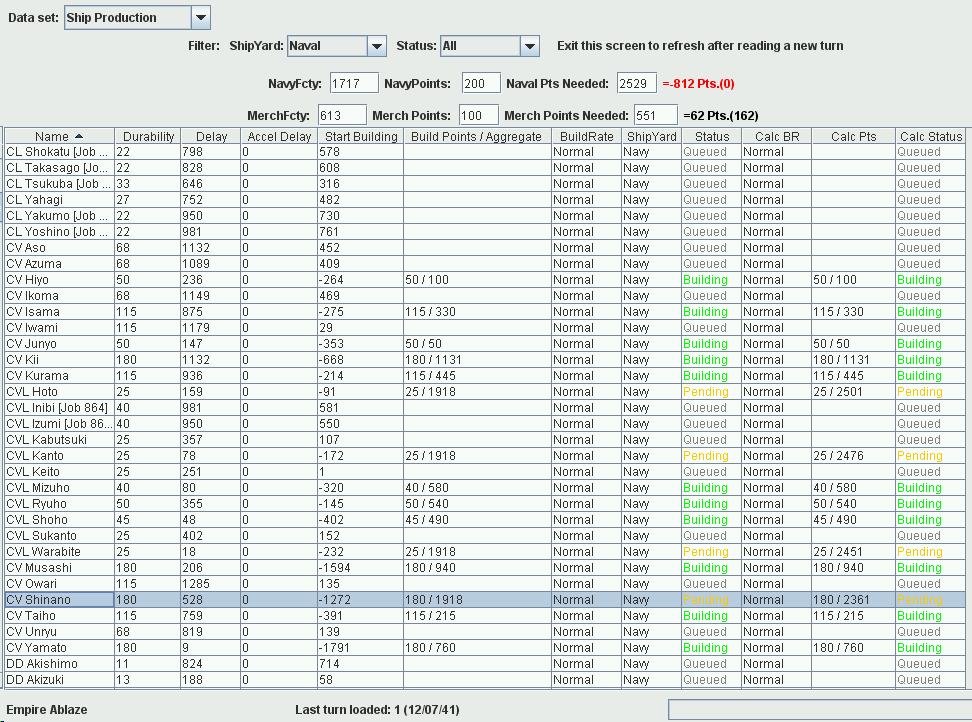Focus the Merch Points input field
The image size is (972, 722).
click(478, 115)
